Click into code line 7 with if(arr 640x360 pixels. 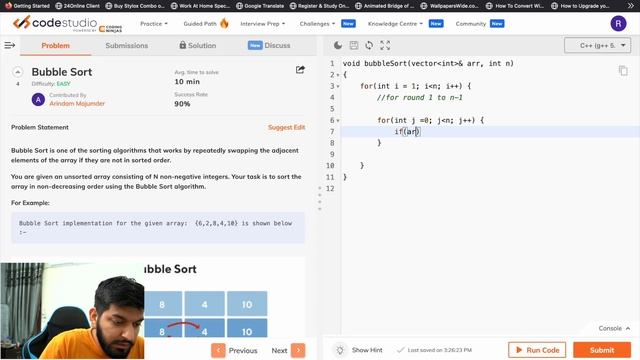point(490,131)
